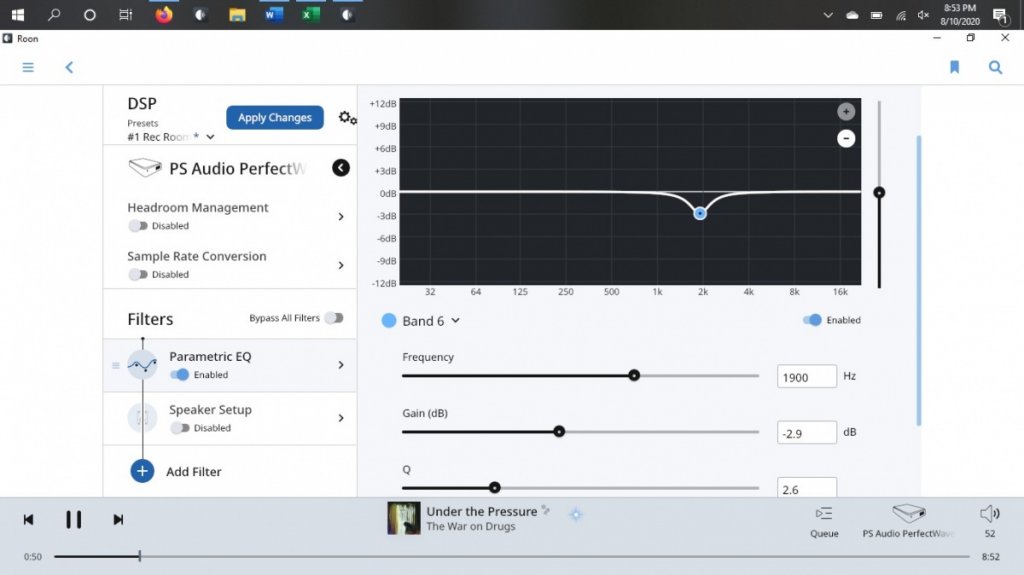Open the volume control speaker icon
Image resolution: width=1024 pixels, height=575 pixels.
pos(989,514)
